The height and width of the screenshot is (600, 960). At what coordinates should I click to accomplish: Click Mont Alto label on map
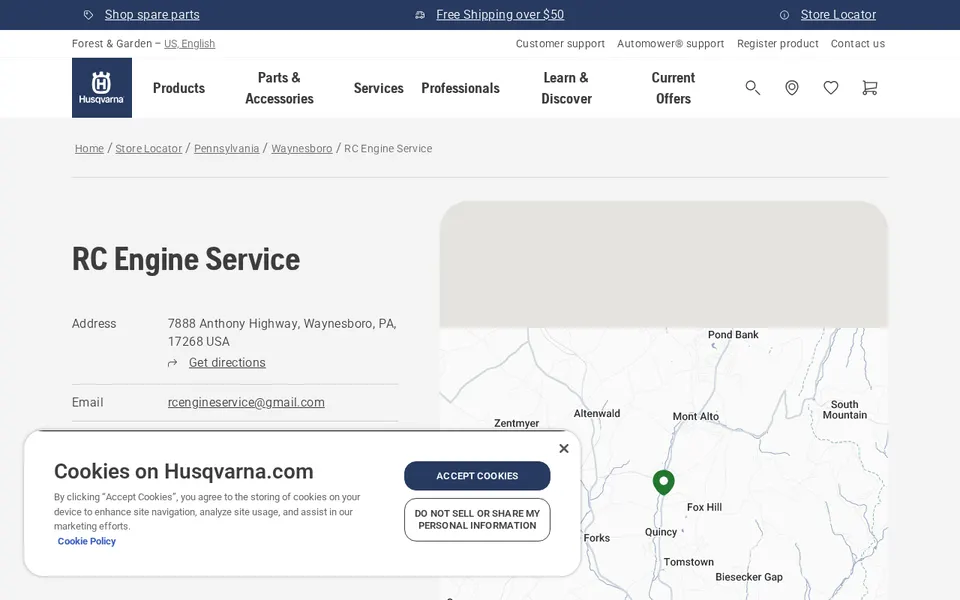click(x=696, y=416)
